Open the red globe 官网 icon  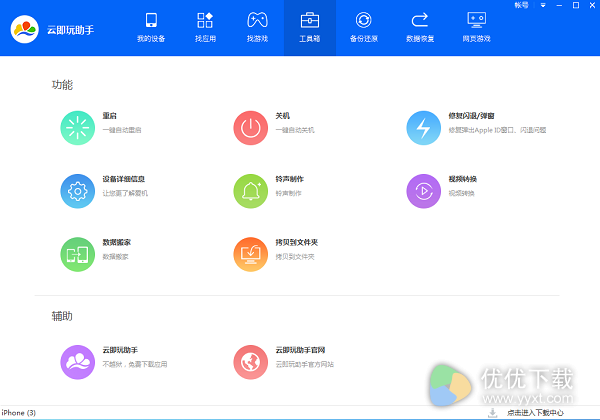coord(251,362)
